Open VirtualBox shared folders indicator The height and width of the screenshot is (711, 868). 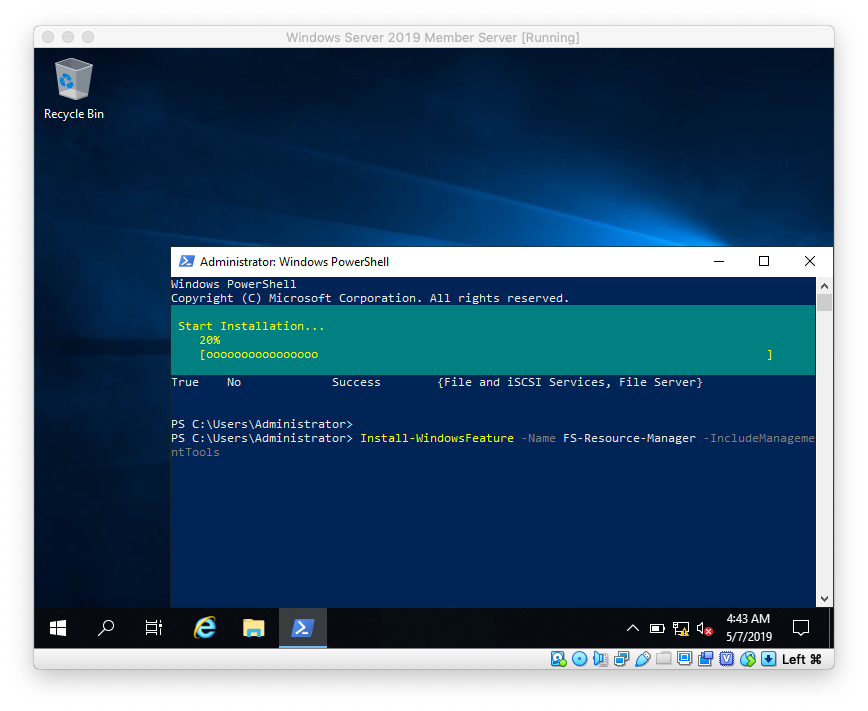point(664,659)
